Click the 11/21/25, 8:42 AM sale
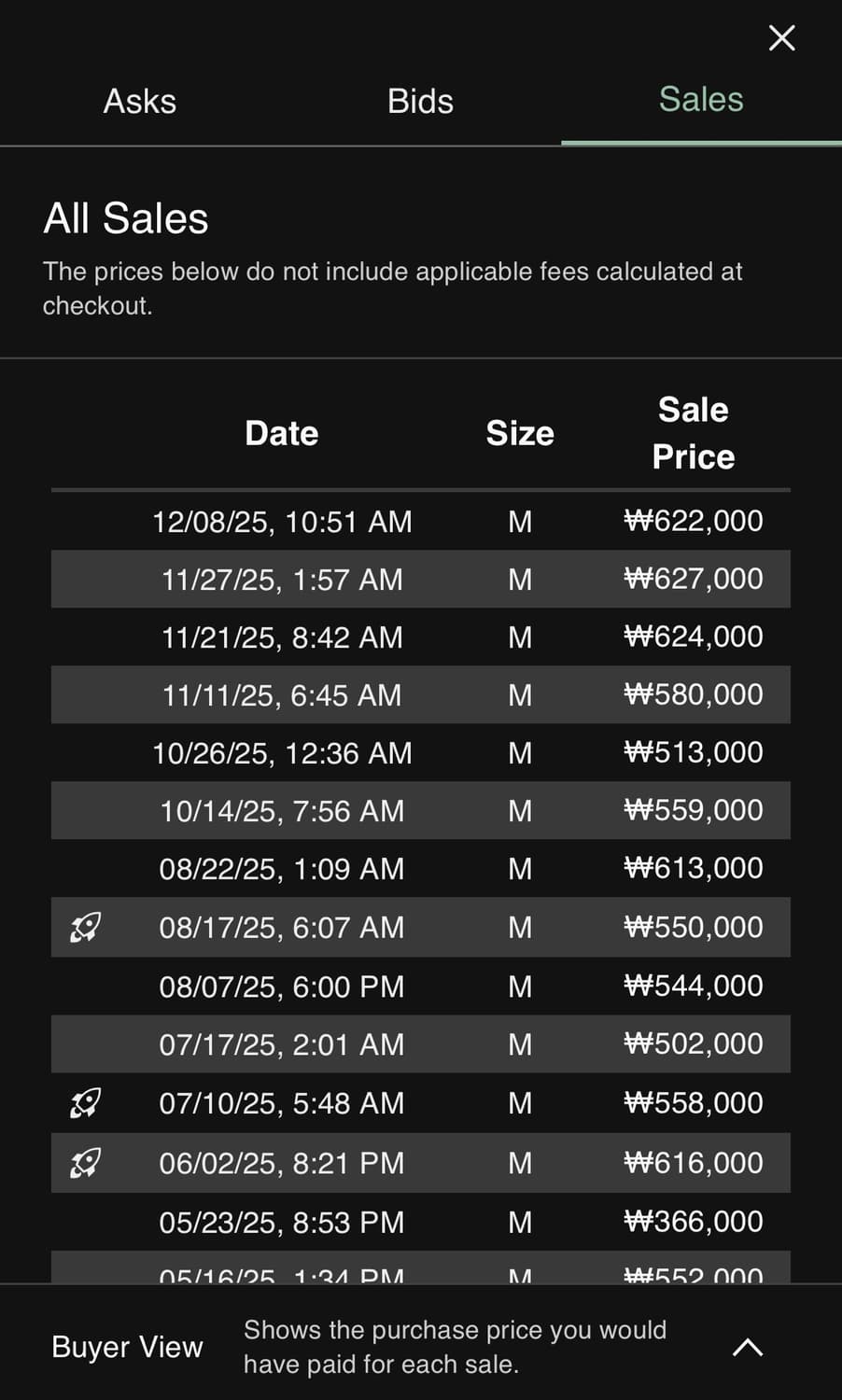 coord(282,637)
